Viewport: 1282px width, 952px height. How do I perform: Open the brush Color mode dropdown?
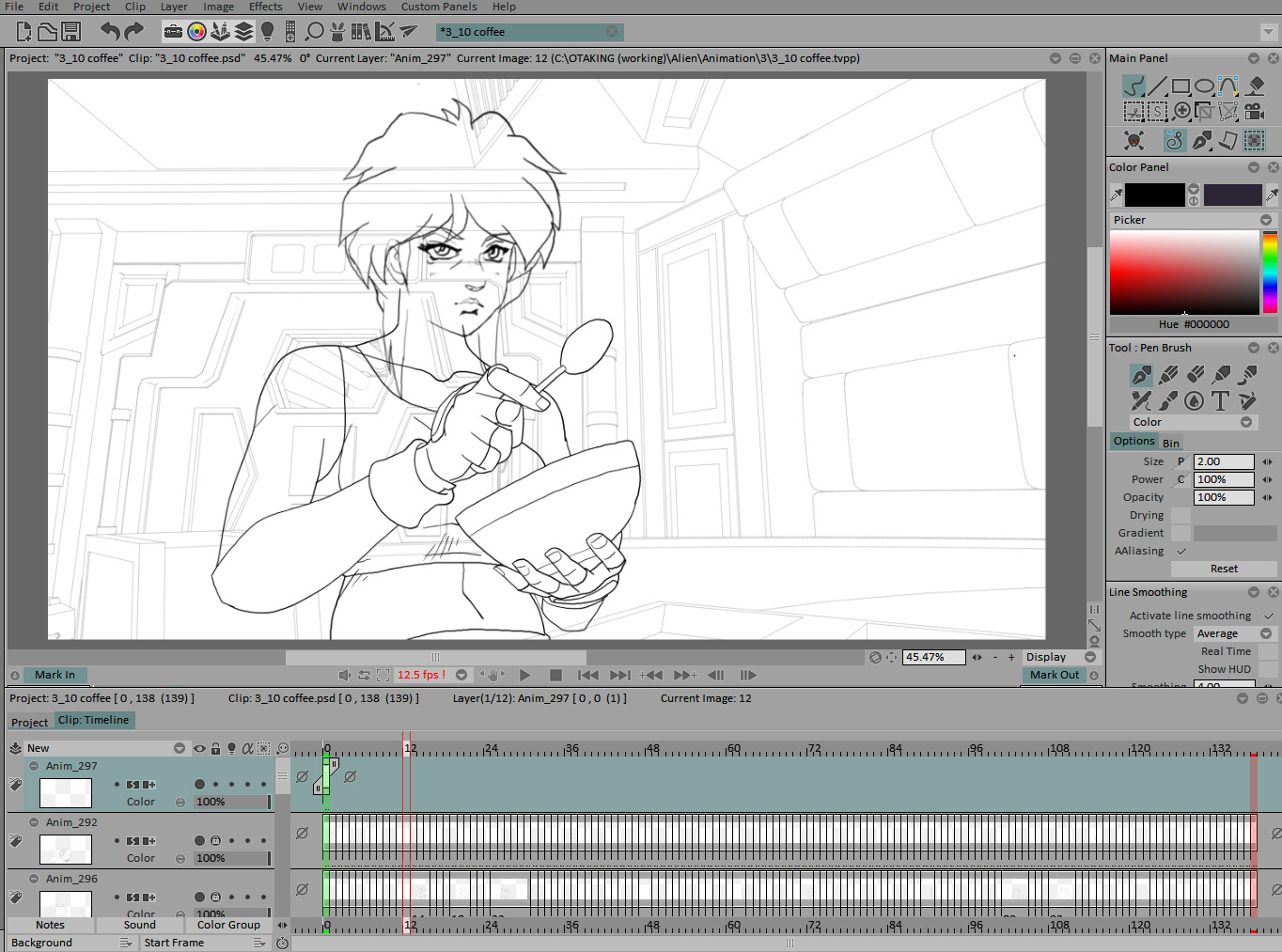click(x=1194, y=422)
